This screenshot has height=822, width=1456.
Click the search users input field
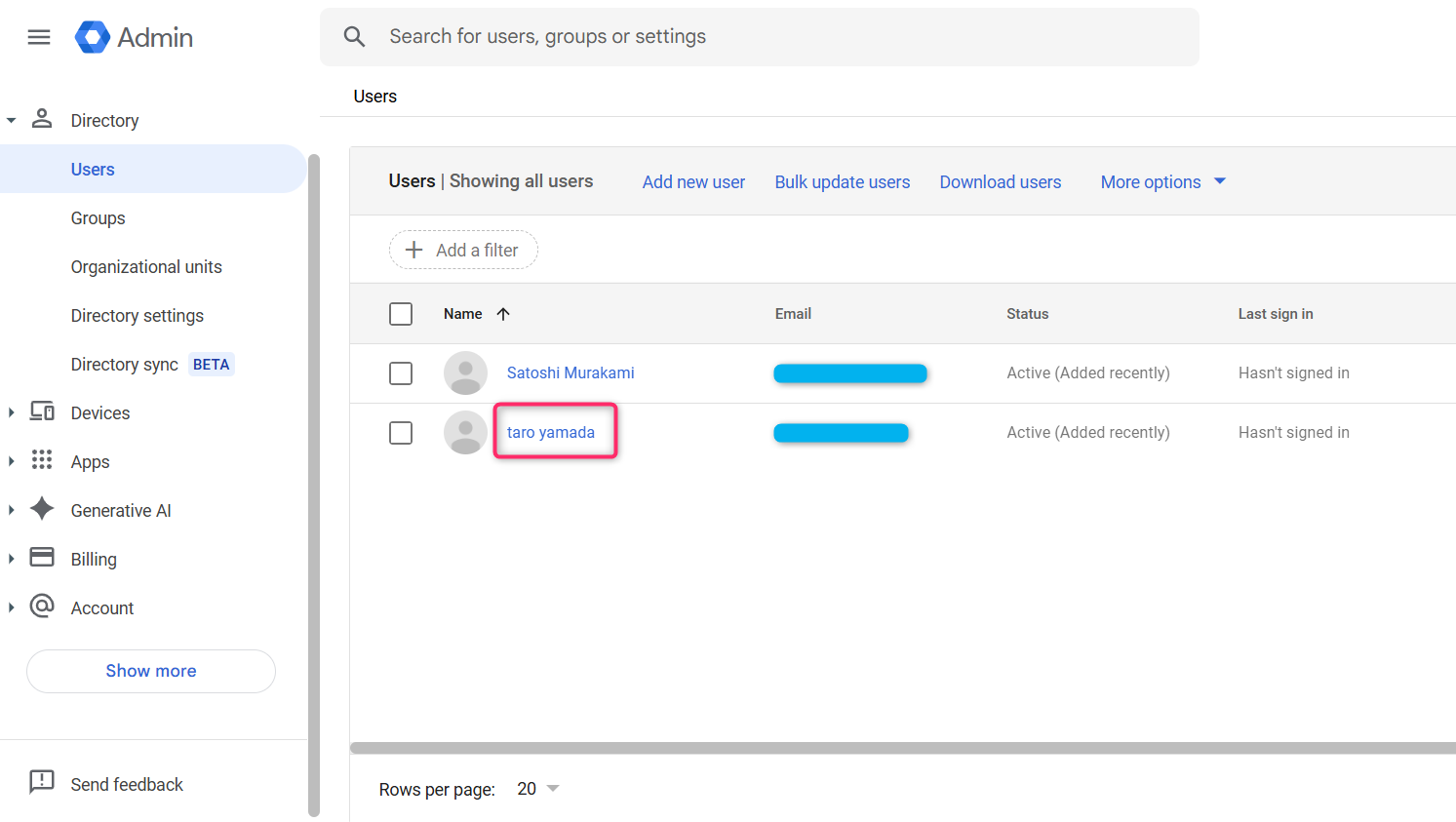[x=760, y=37]
